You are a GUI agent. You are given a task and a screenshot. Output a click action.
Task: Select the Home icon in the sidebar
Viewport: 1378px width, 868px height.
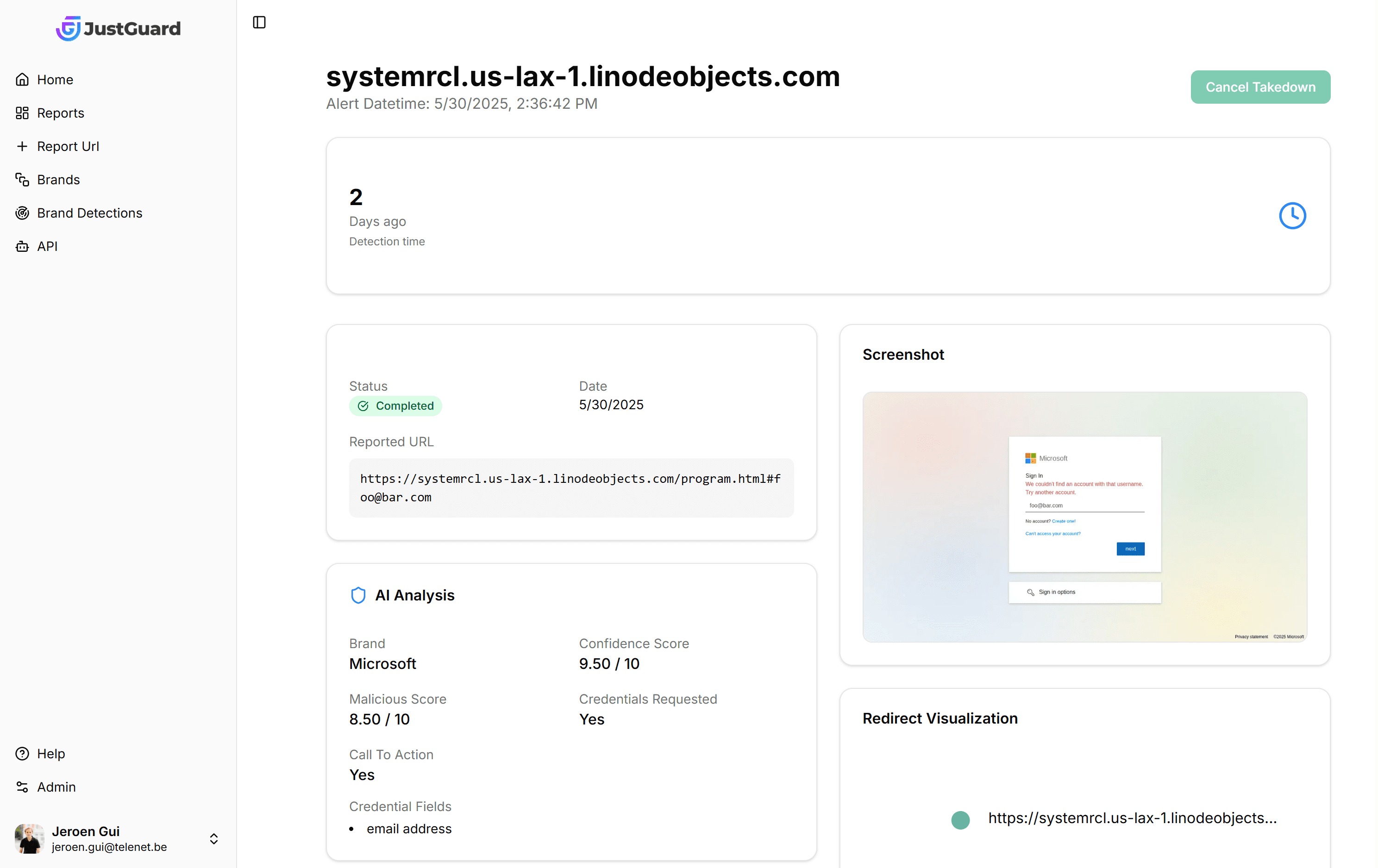22,79
